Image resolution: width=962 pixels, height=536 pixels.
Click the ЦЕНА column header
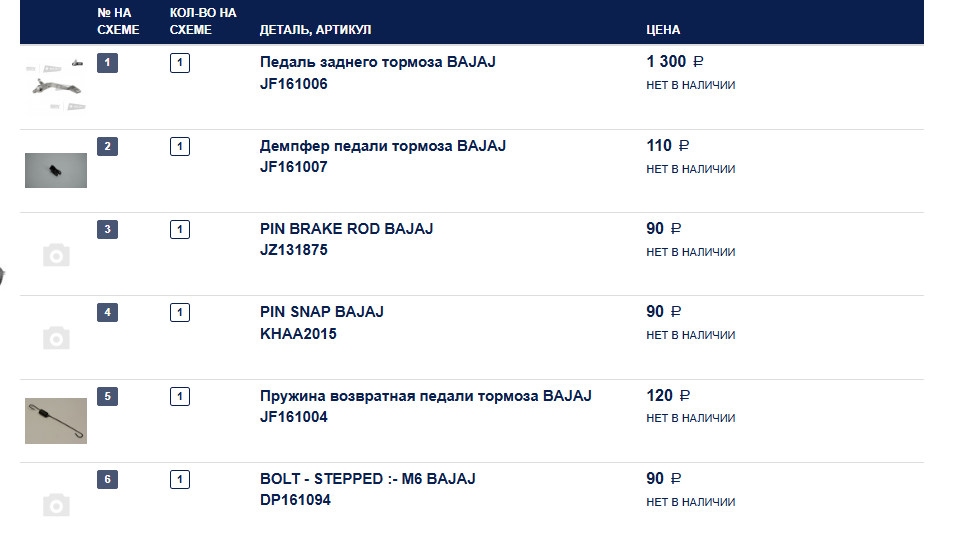click(663, 30)
